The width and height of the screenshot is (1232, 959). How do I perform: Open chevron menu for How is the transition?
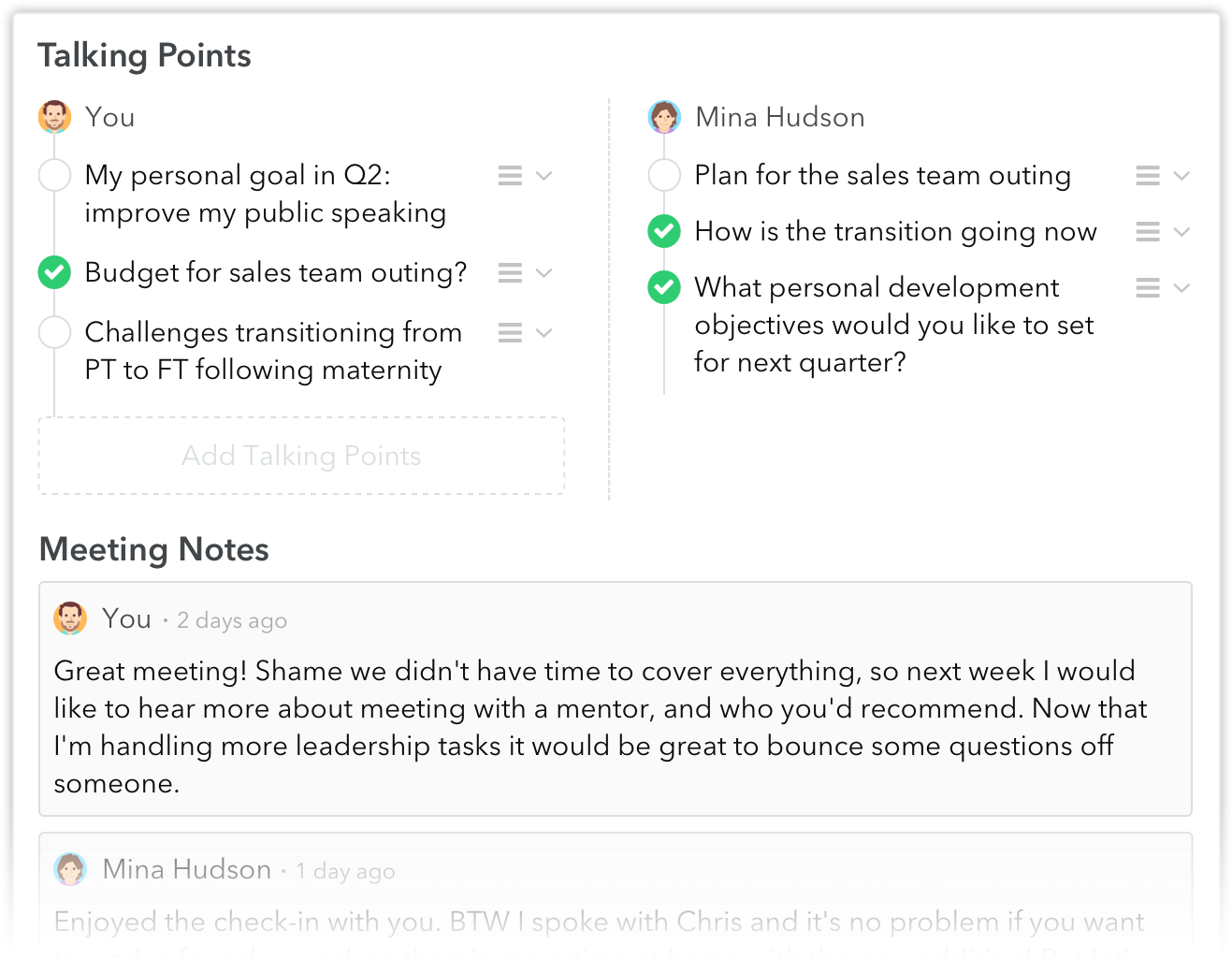[1181, 232]
